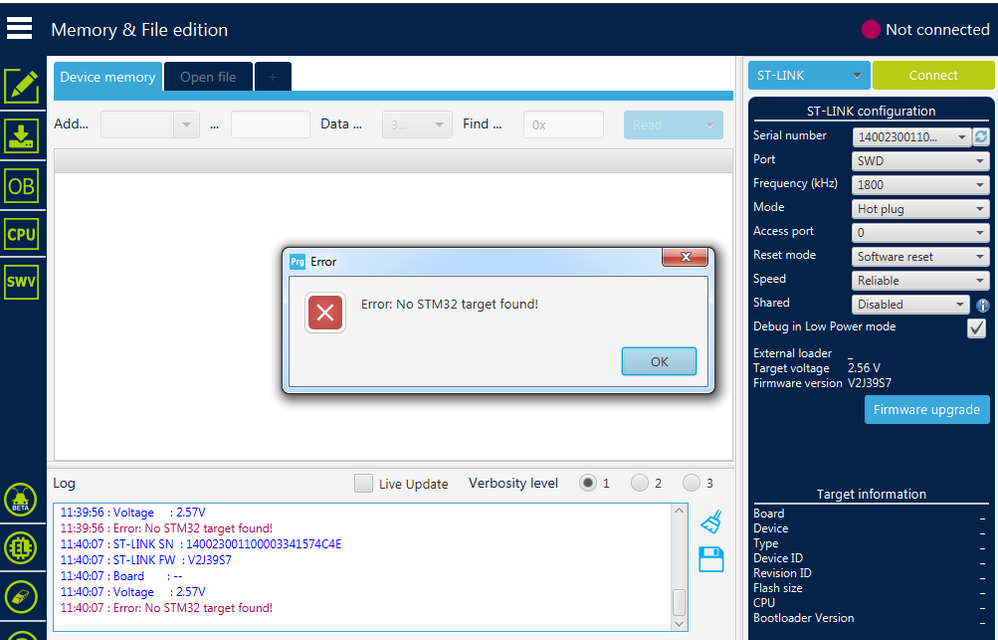998x640 pixels.
Task: Click the Bootloader Version label
Action: [x=803, y=618]
